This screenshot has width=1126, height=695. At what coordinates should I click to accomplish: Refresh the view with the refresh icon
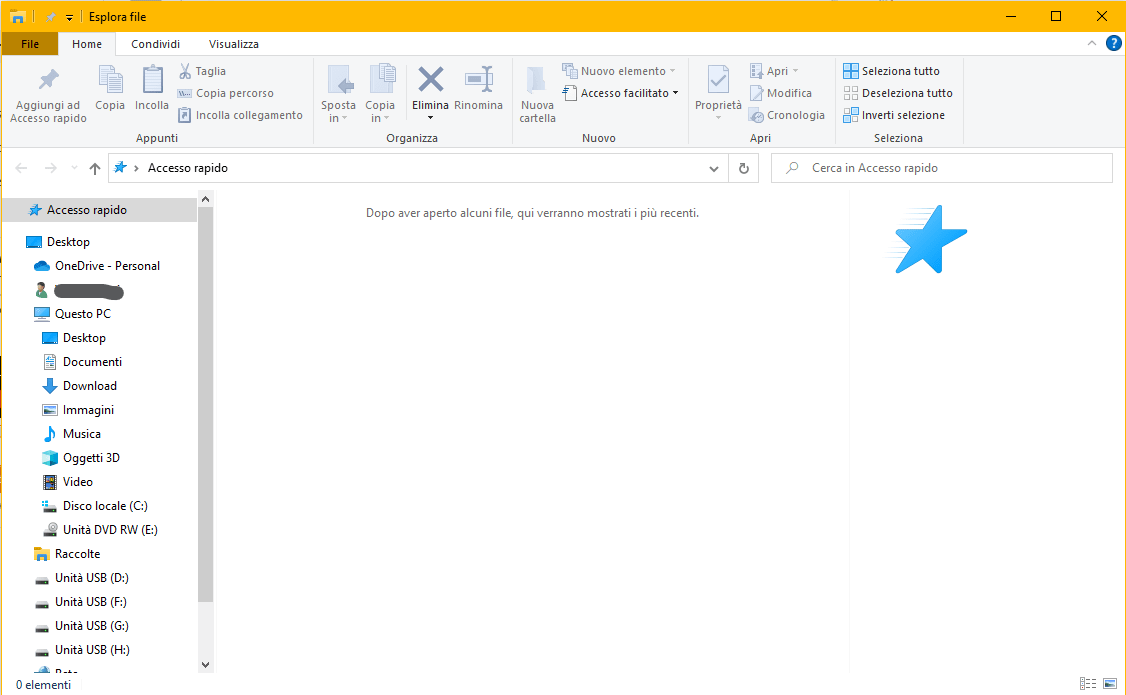[742, 167]
